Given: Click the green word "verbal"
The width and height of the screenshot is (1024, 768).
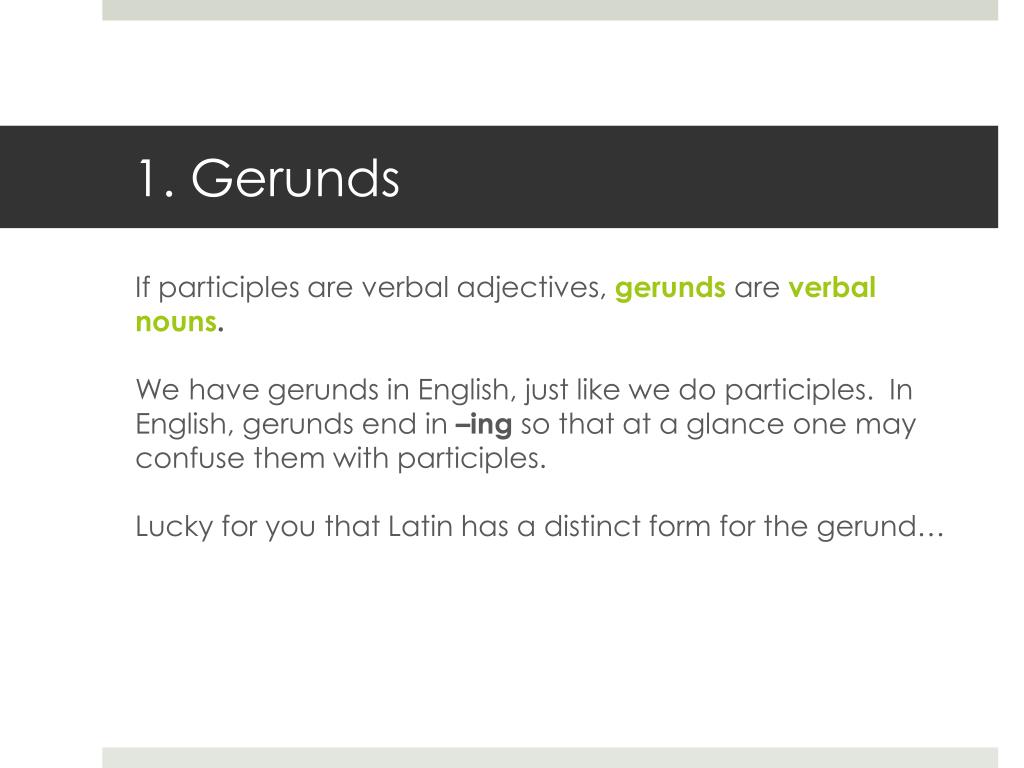Looking at the screenshot, I should (x=832, y=287).
